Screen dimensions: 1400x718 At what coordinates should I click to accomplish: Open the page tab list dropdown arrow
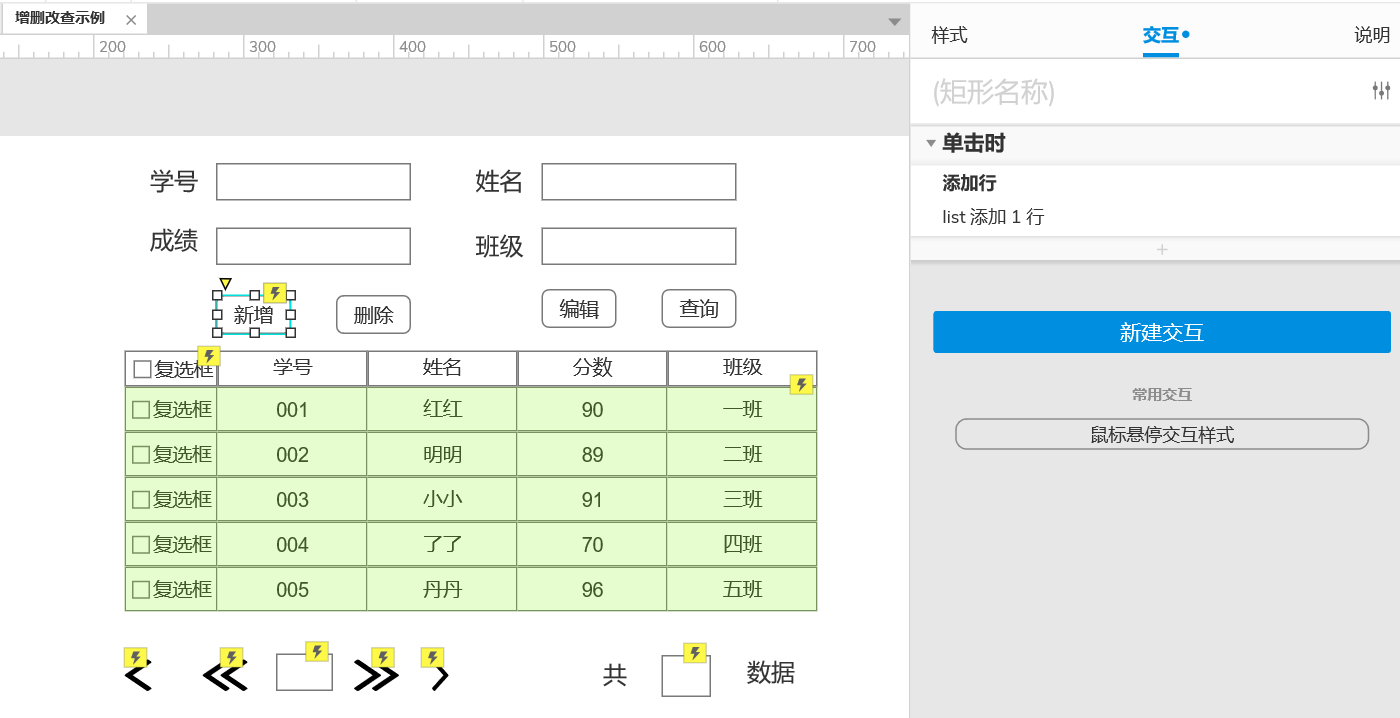tap(894, 21)
